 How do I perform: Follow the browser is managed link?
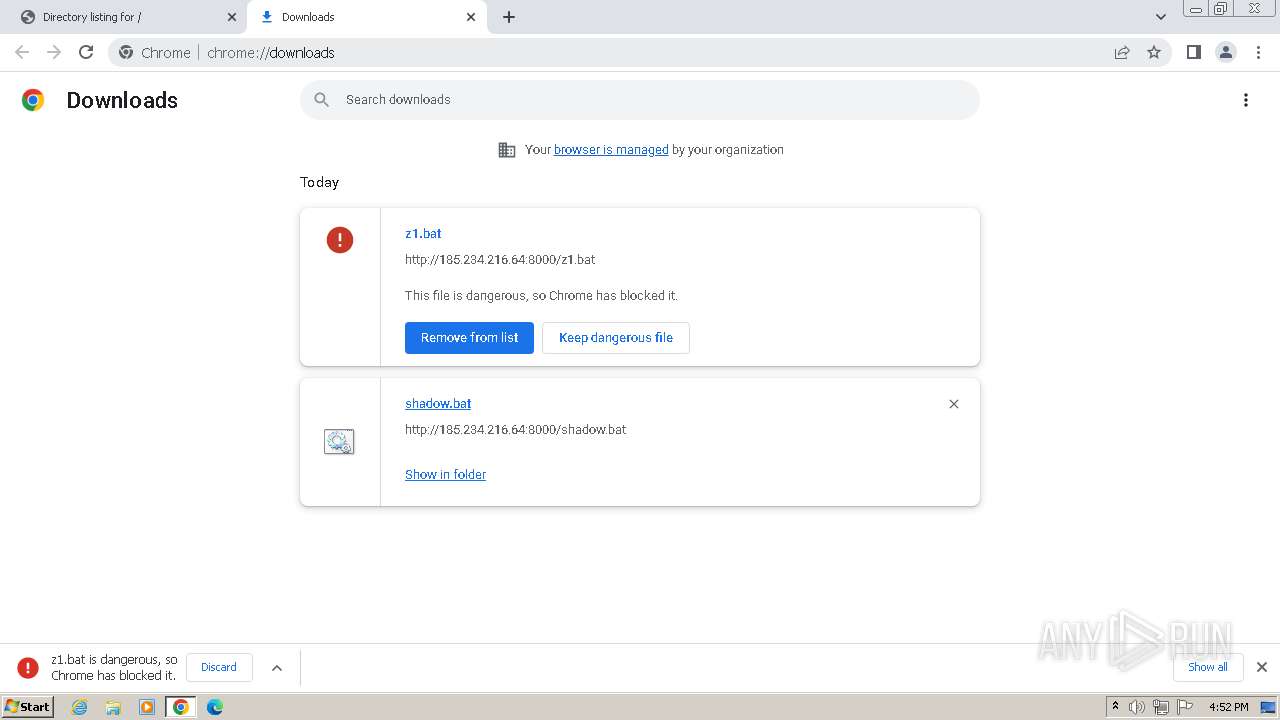[611, 150]
